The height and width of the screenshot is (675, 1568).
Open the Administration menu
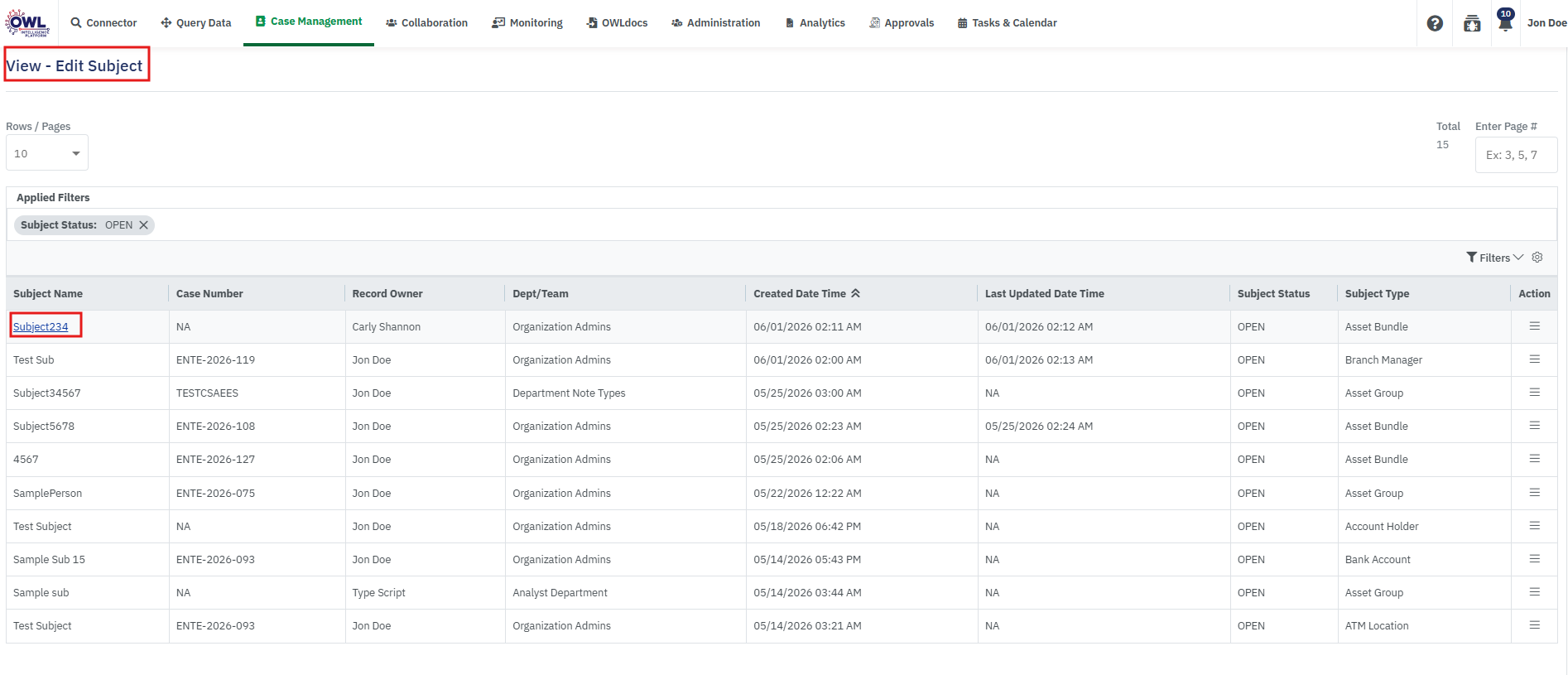(x=716, y=23)
